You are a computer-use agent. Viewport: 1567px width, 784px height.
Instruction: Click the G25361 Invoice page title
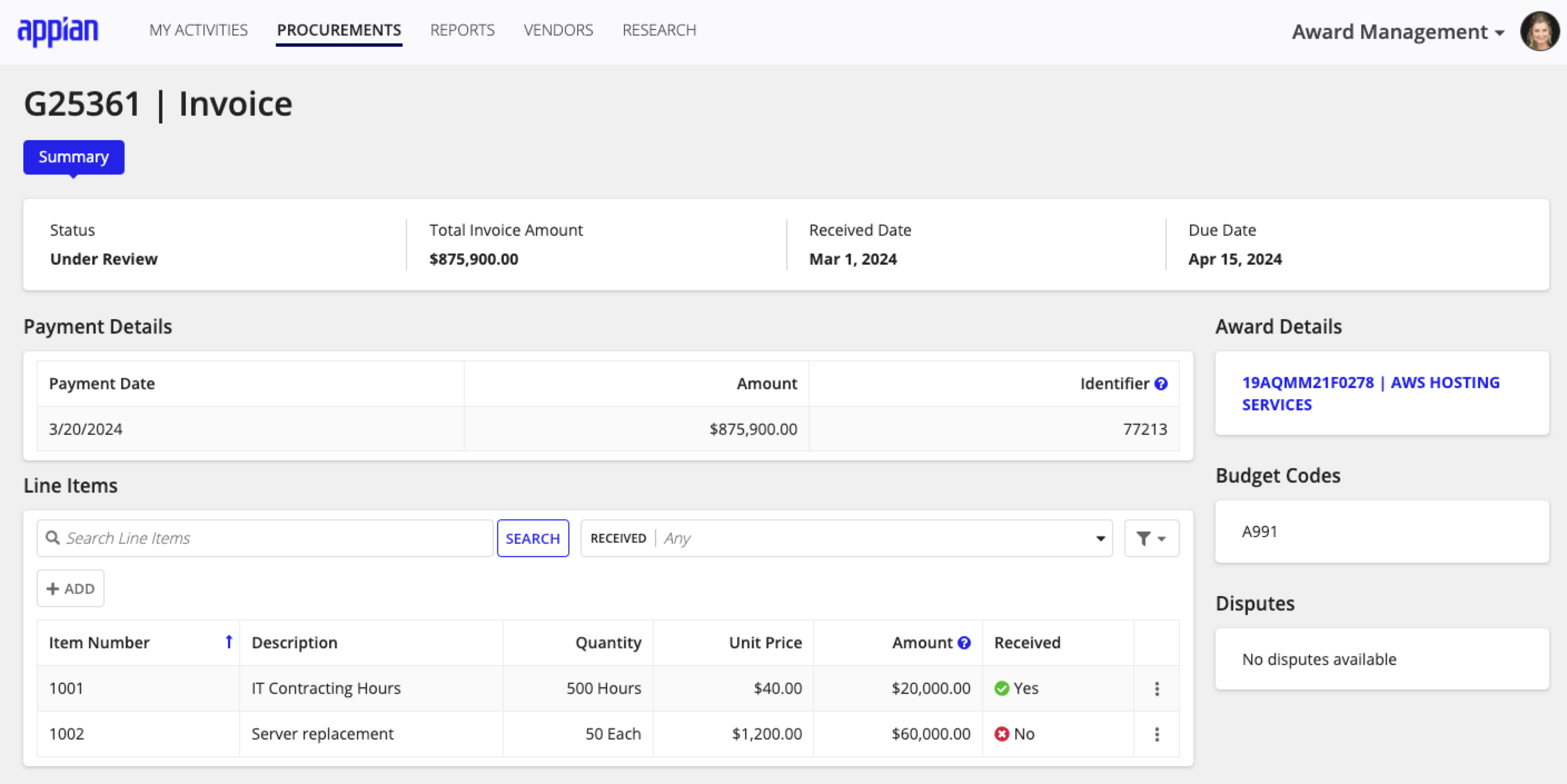click(x=158, y=104)
